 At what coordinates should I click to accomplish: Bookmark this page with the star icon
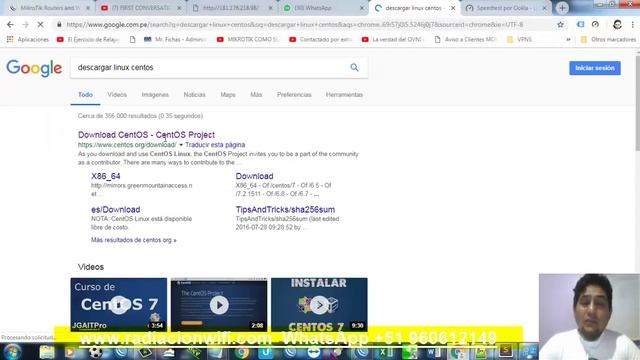560,24
